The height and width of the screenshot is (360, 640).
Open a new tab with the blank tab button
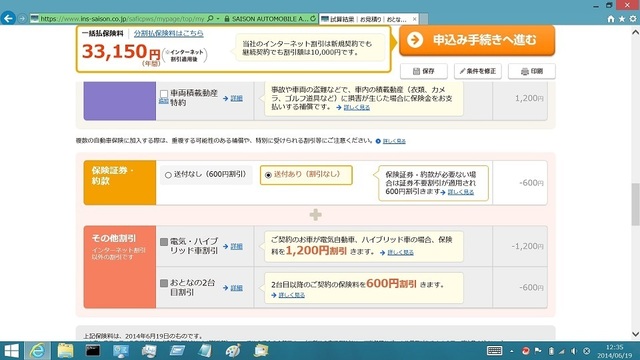pyautogui.click(x=424, y=19)
